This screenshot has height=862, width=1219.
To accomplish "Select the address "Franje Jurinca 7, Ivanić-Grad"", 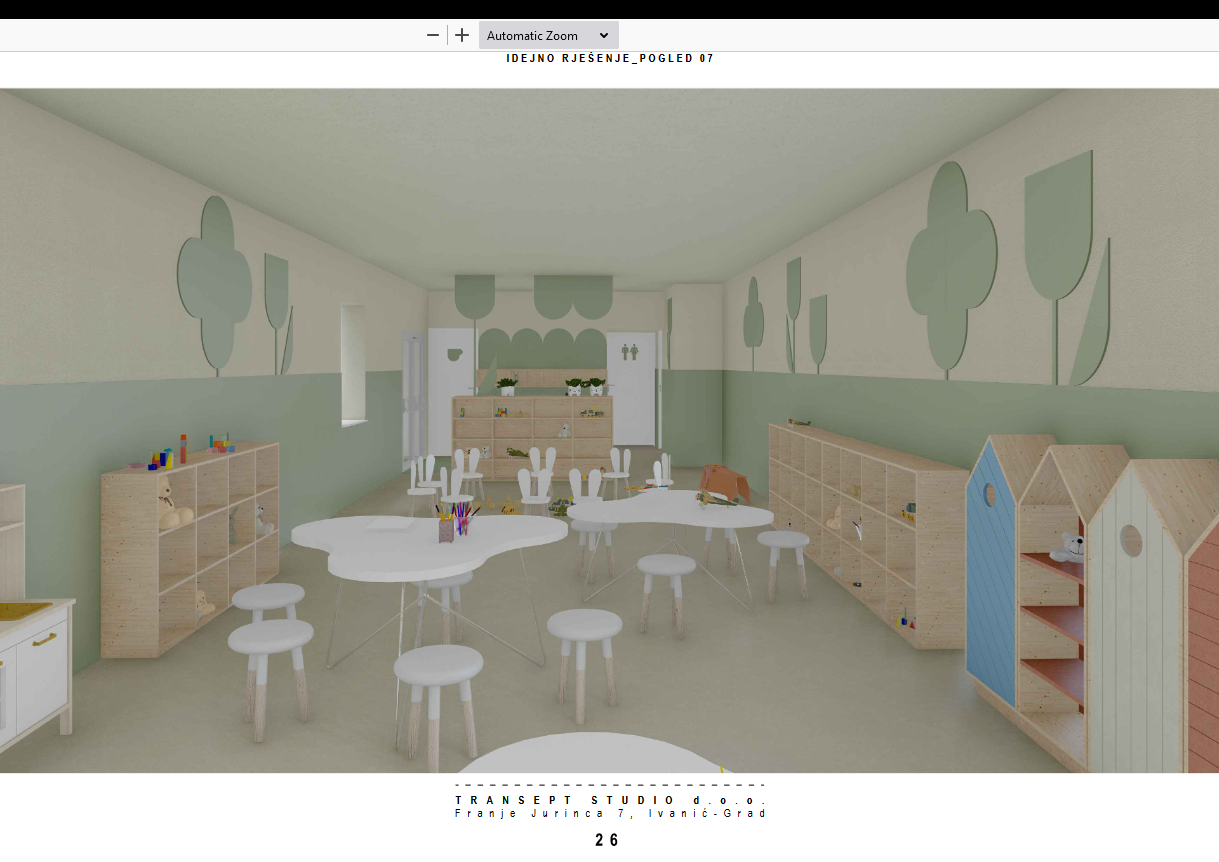I will click(611, 813).
